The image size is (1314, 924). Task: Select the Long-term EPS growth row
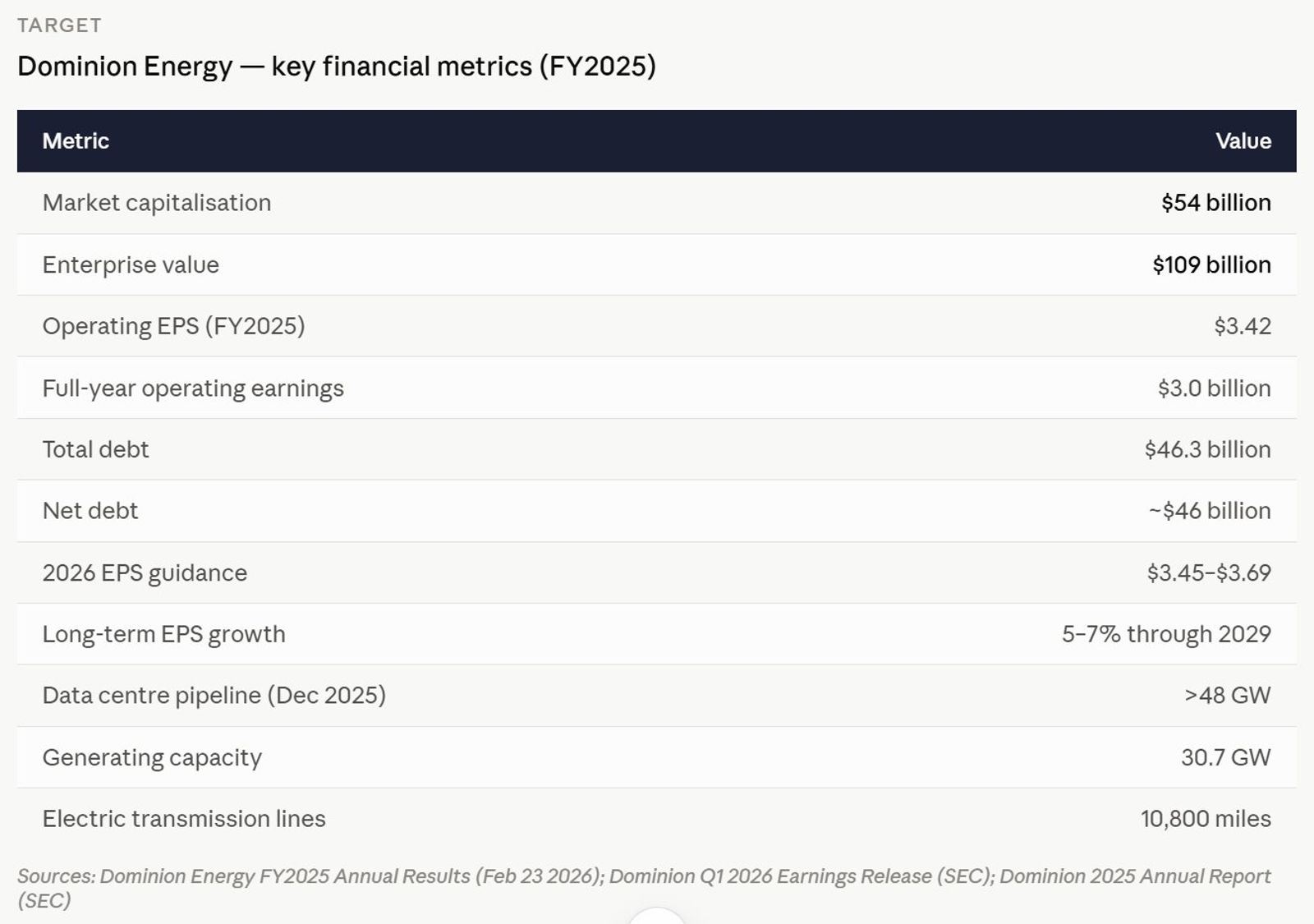(x=657, y=634)
